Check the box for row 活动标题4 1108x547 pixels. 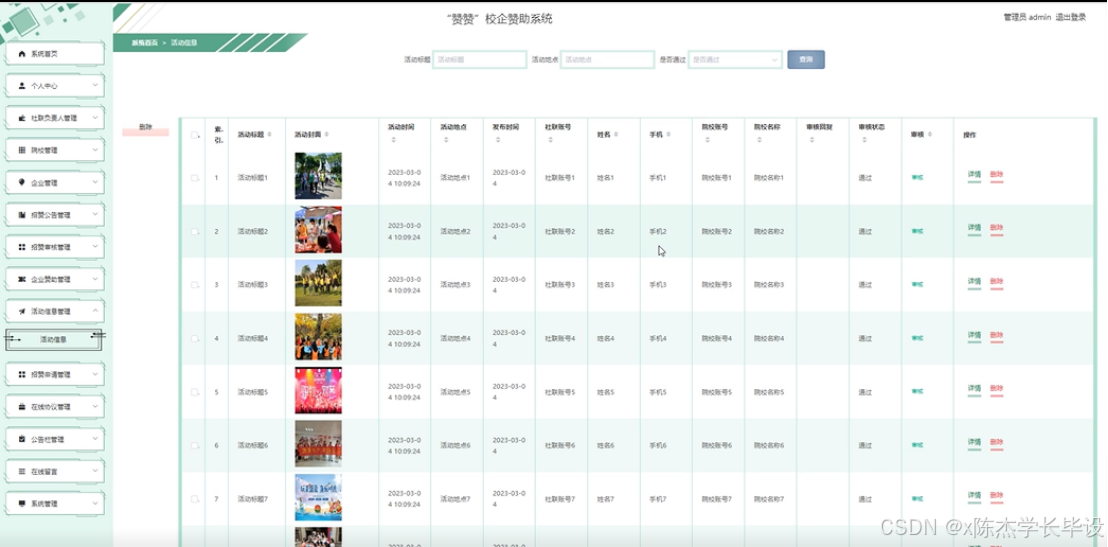click(194, 339)
